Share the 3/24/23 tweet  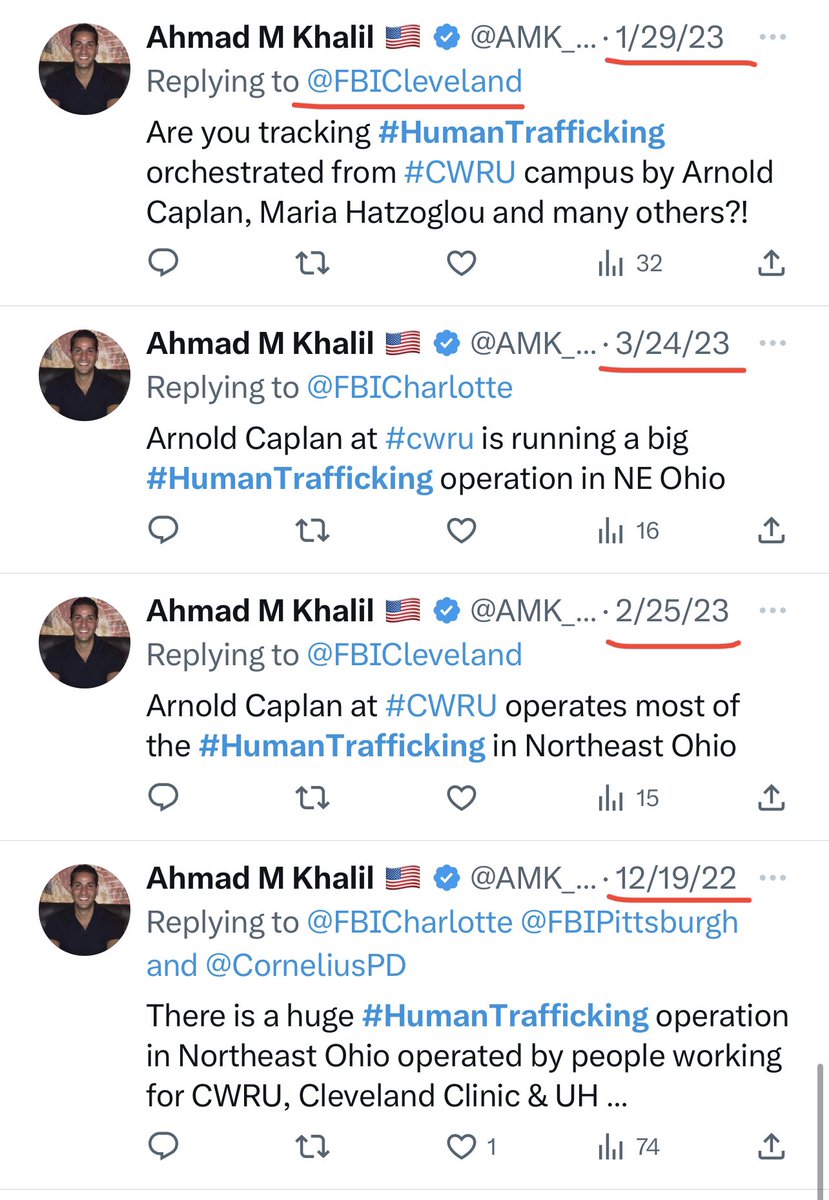[x=771, y=531]
